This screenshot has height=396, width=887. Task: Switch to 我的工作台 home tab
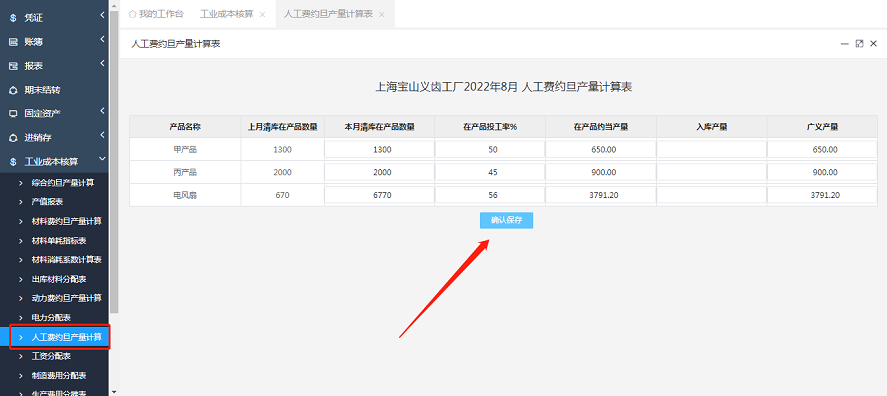pos(156,14)
